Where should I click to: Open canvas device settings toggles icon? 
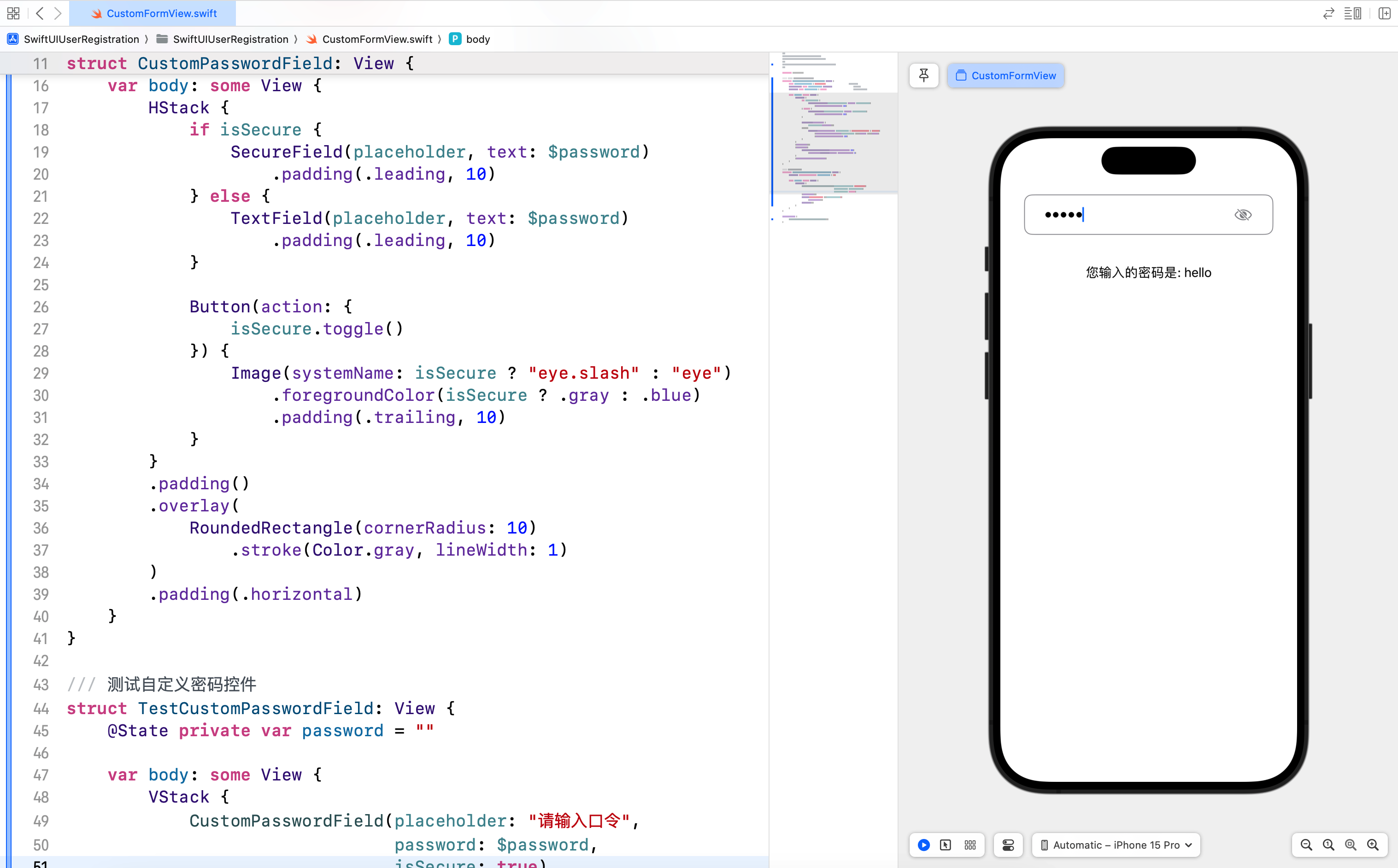pyautogui.click(x=1008, y=845)
